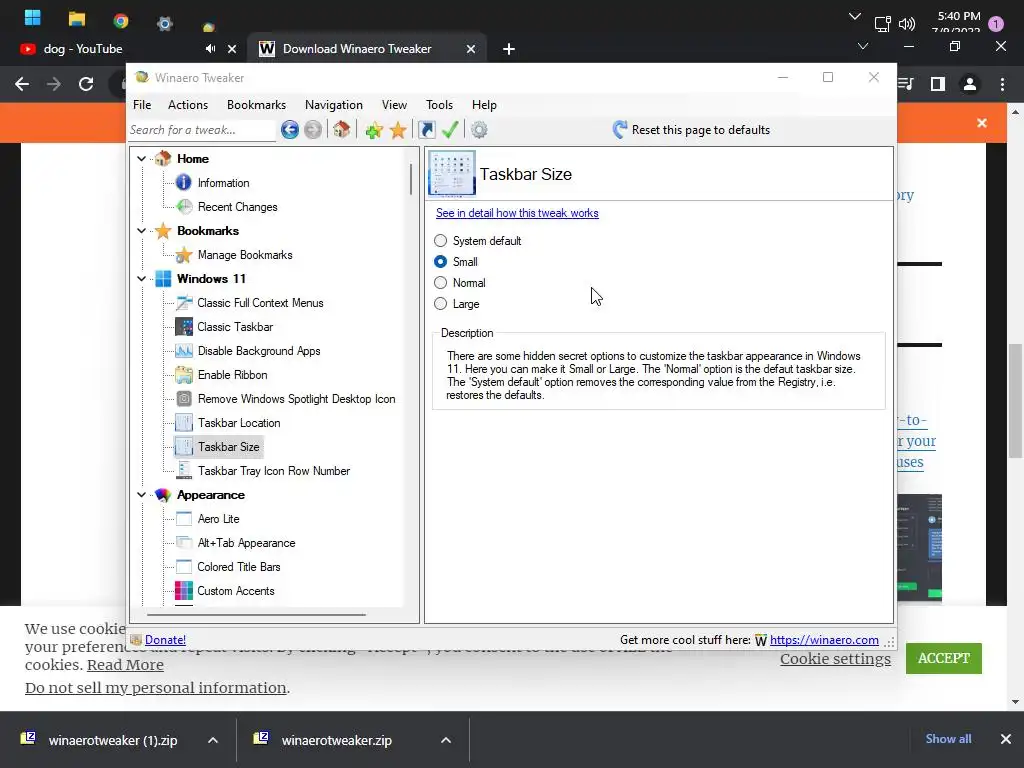This screenshot has height=768, width=1024.
Task: Click the Taskbar Location icon
Action: click(184, 423)
